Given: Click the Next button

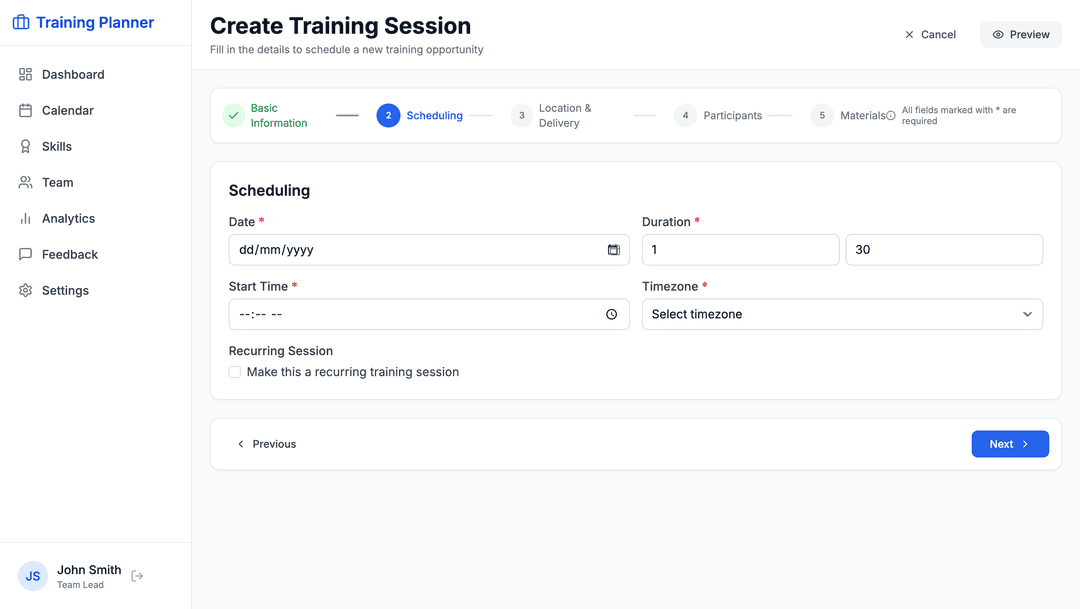Looking at the screenshot, I should (1010, 443).
